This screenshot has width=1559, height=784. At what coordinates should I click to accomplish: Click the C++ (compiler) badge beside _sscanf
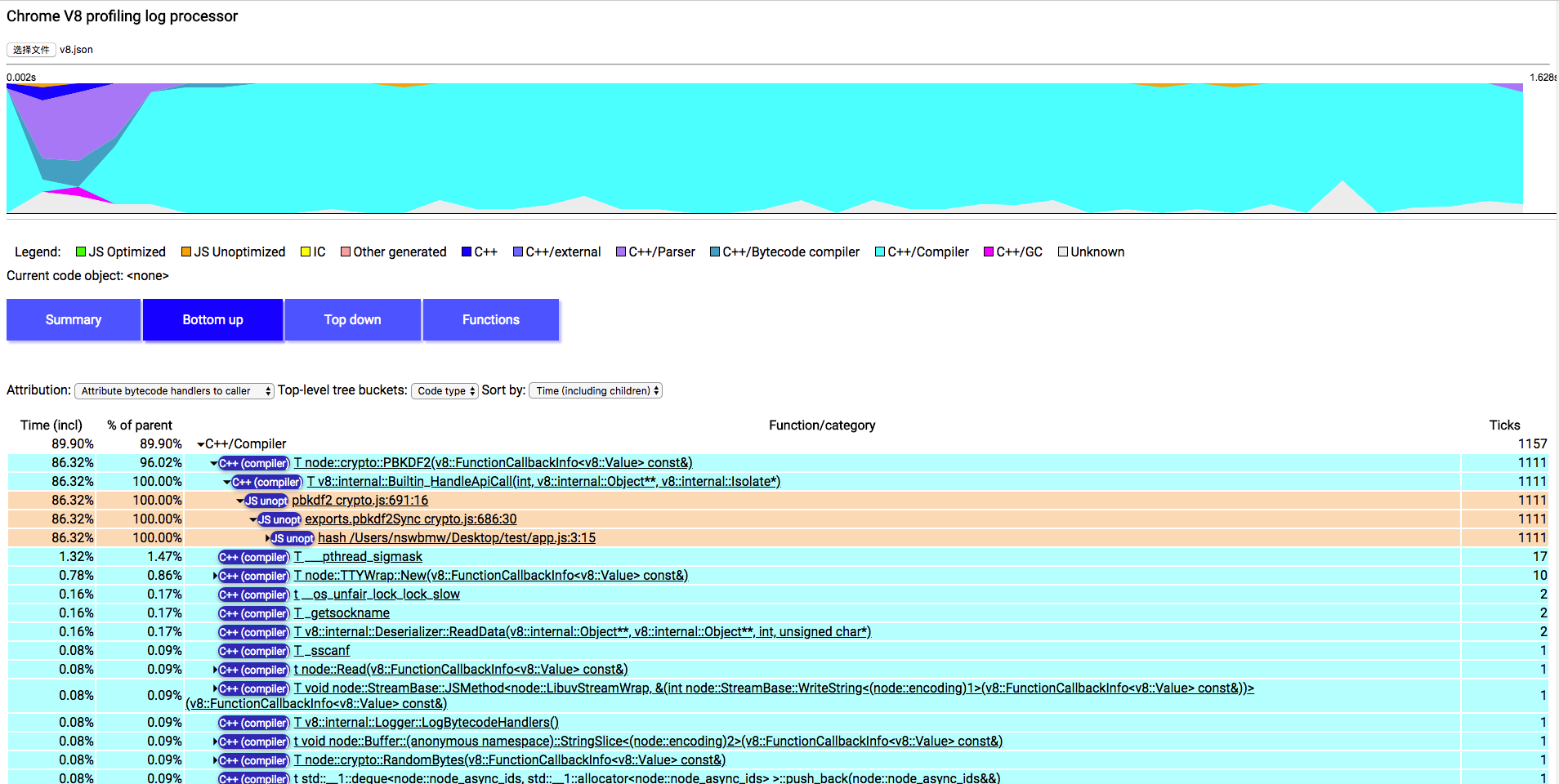(253, 651)
